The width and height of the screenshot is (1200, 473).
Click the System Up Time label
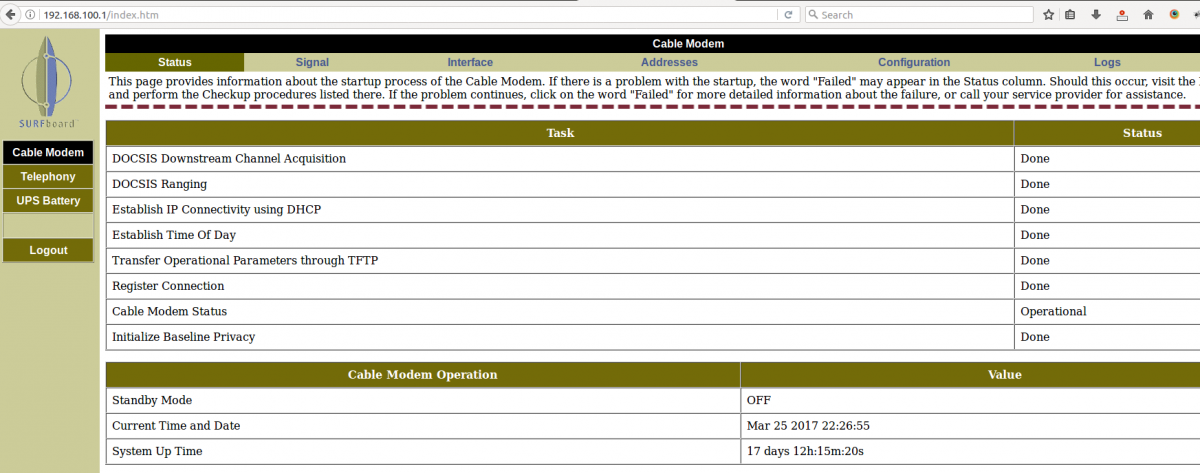(x=157, y=451)
